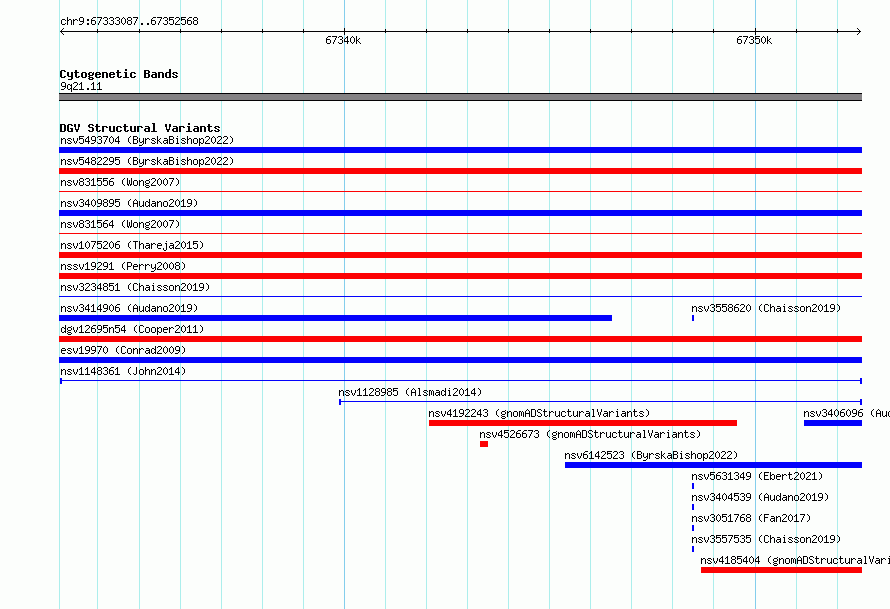Click the nsv4185404 gnomAD variant label
This screenshot has width=890, height=609.
pyautogui.click(x=795, y=560)
